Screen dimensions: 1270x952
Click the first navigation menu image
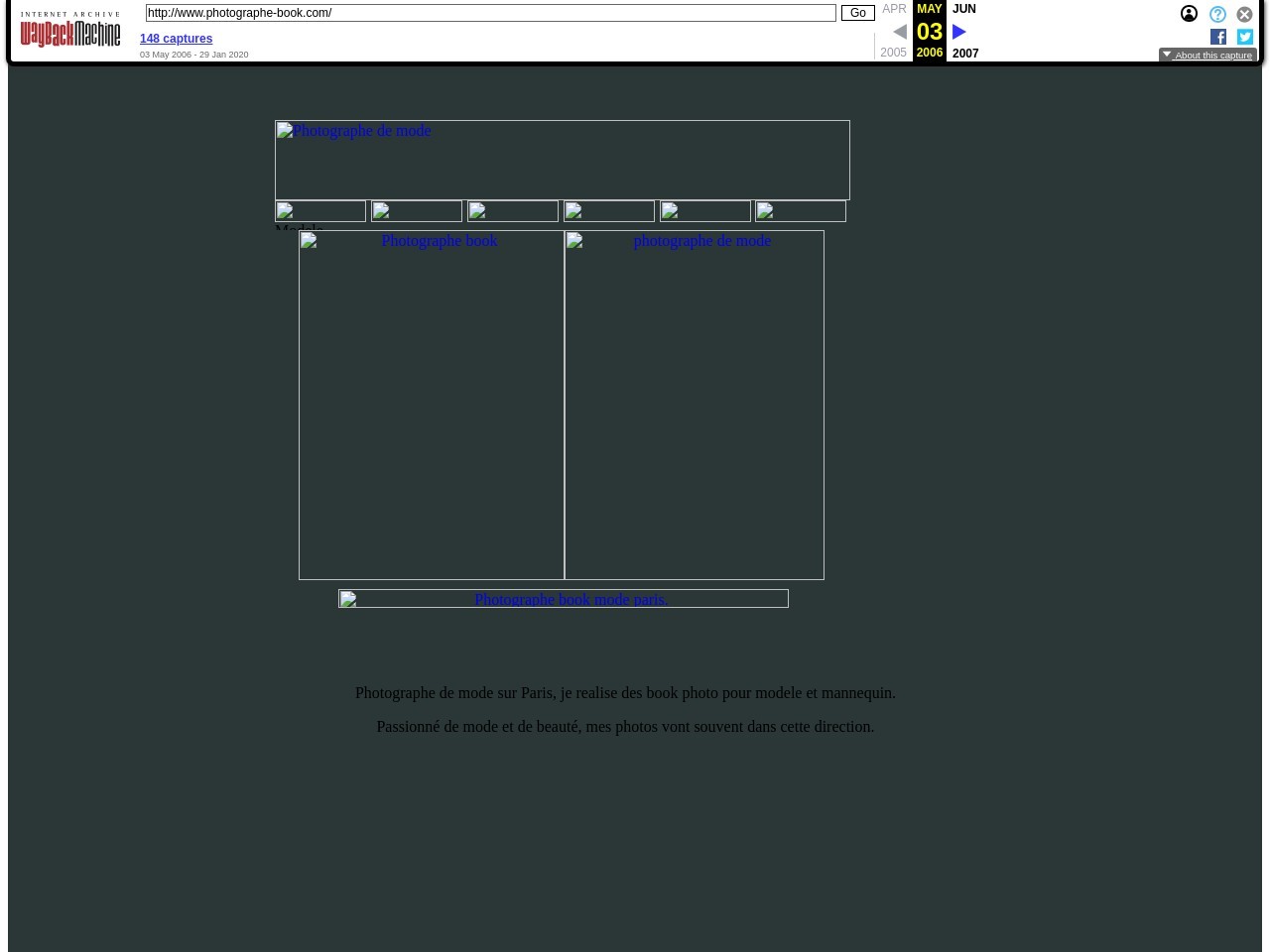click(x=320, y=211)
